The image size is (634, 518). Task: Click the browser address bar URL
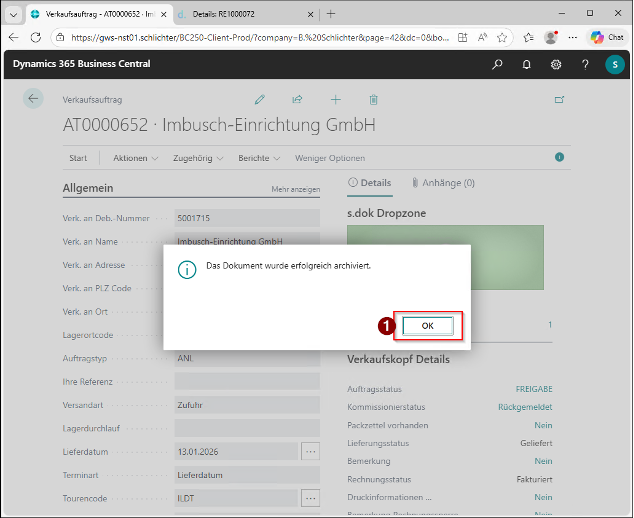click(x=260, y=38)
